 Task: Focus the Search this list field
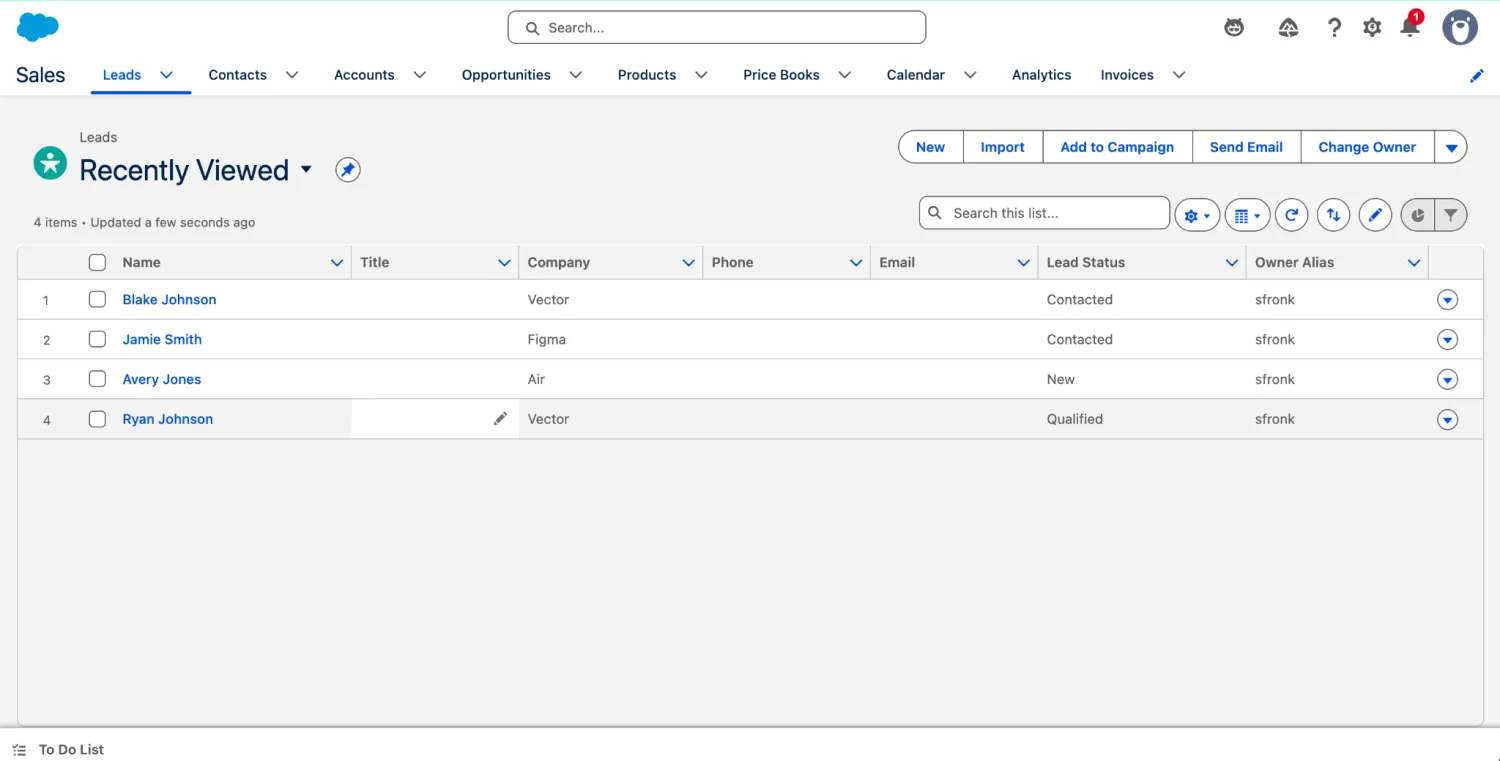pyautogui.click(x=1044, y=213)
